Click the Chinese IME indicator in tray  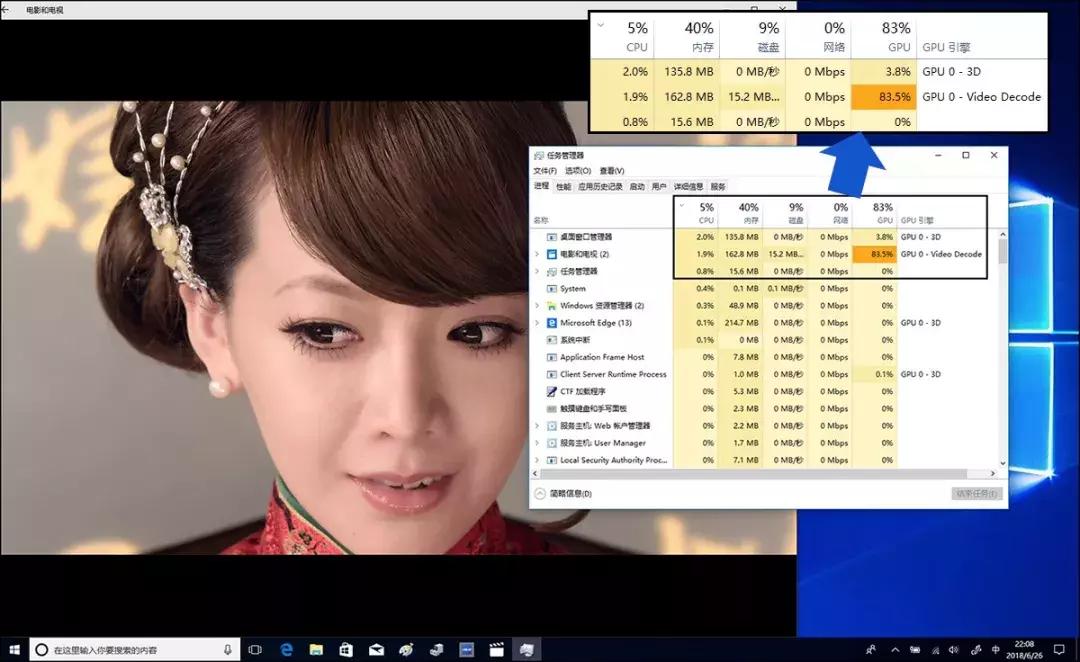click(x=995, y=650)
